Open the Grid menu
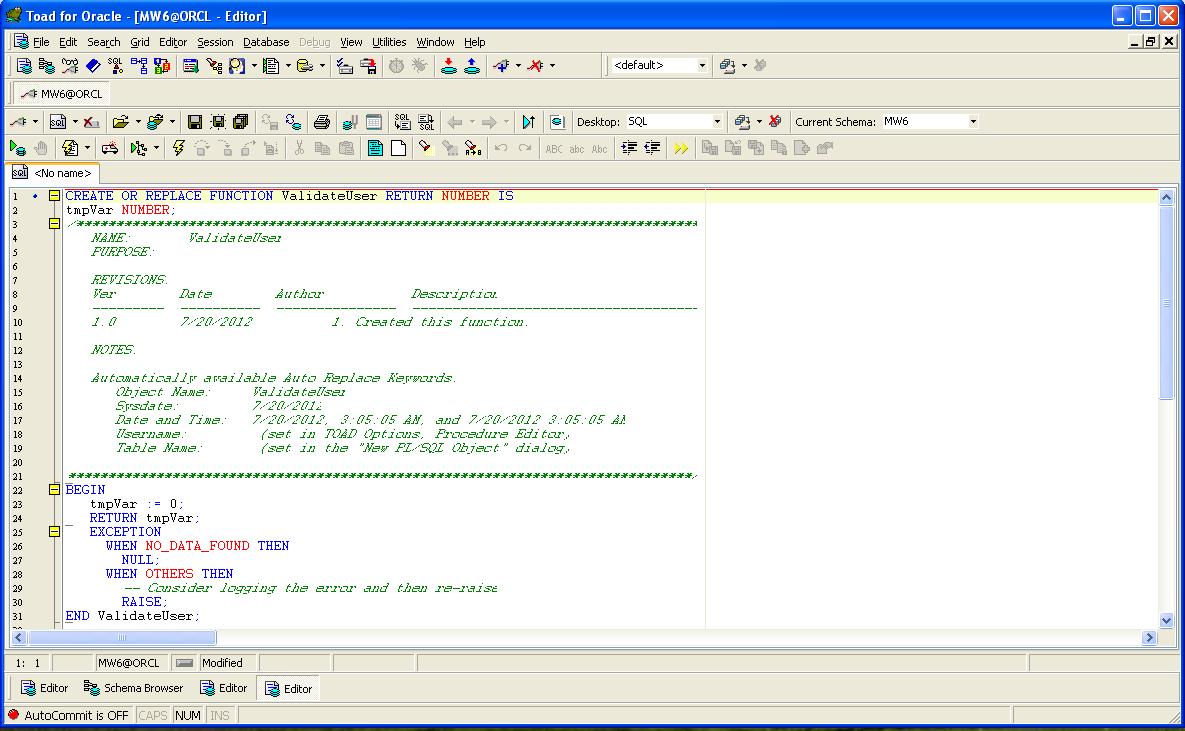This screenshot has height=731, width=1185. click(140, 42)
